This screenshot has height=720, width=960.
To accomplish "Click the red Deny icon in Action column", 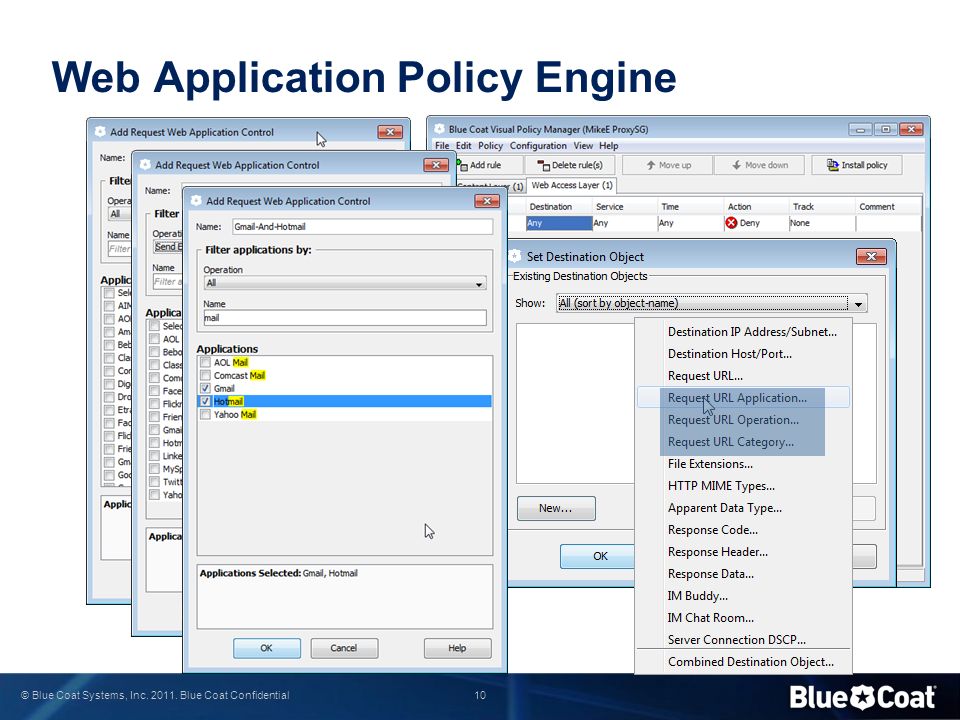I will (731, 223).
